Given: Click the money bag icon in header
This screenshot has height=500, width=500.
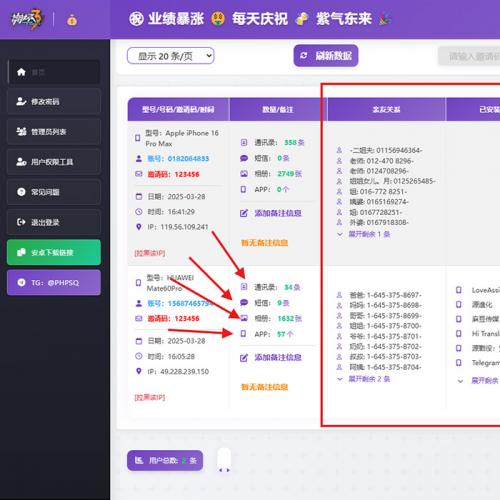Looking at the screenshot, I should (x=72, y=20).
